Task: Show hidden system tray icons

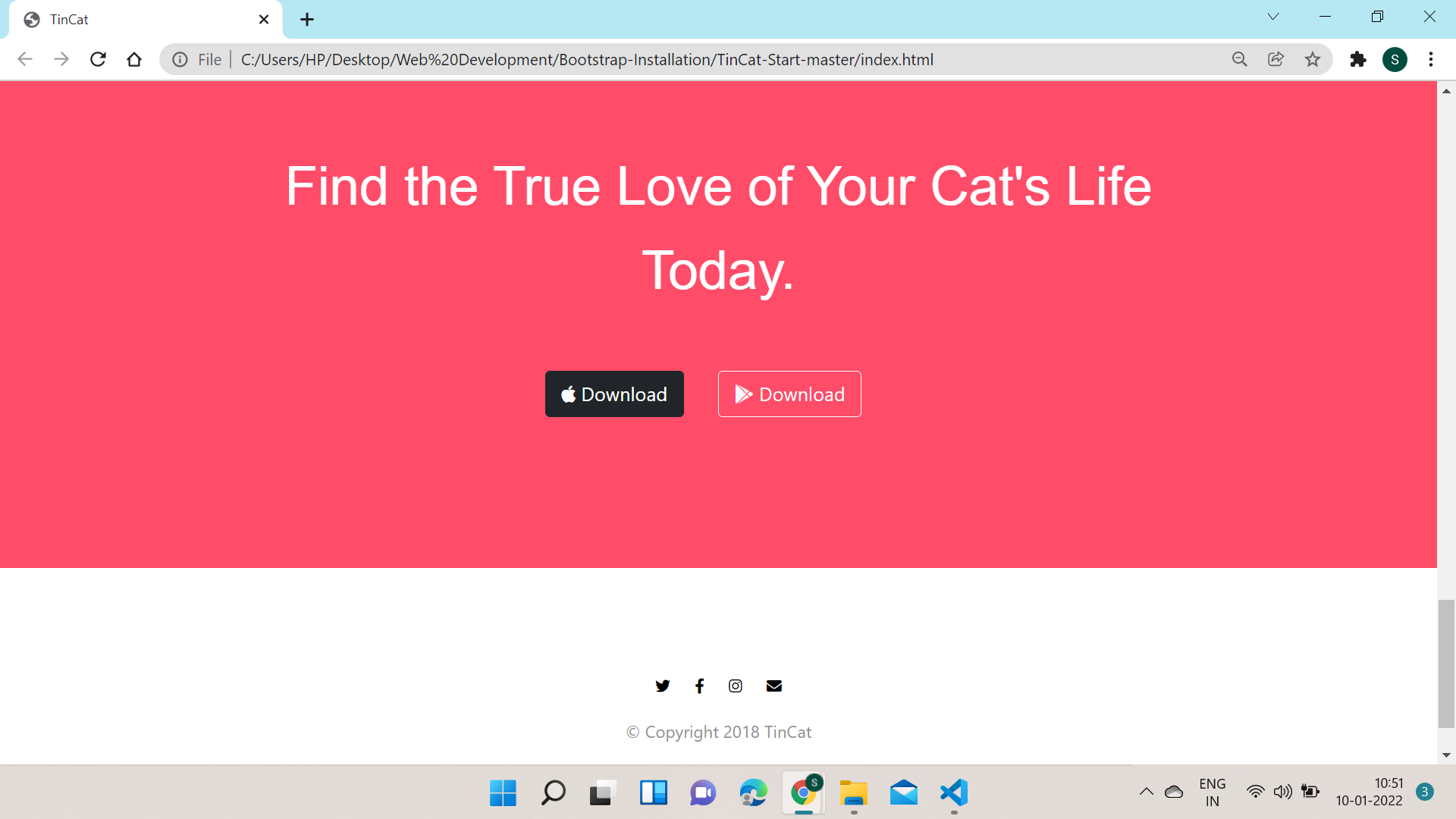Action: pyautogui.click(x=1146, y=791)
